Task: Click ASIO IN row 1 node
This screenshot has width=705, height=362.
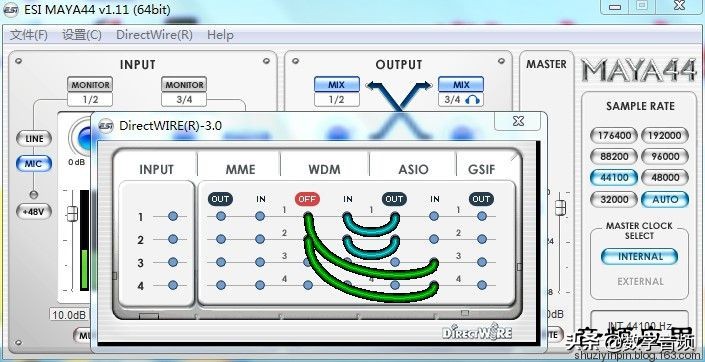Action: point(434,216)
